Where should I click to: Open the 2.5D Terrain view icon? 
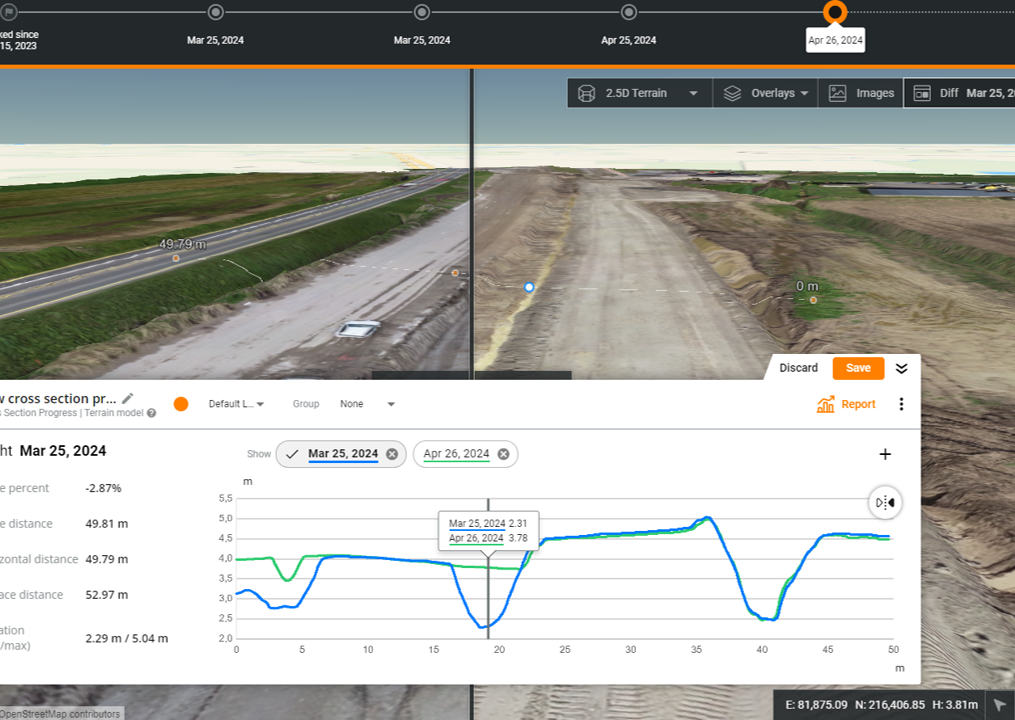pyautogui.click(x=586, y=92)
